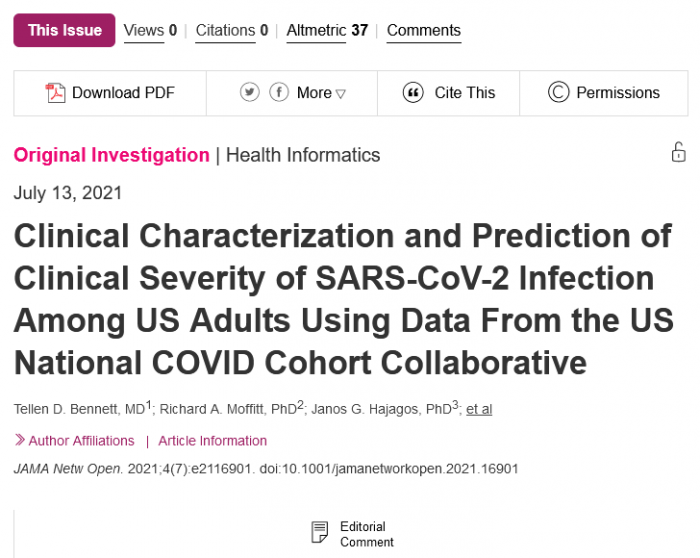This screenshot has height=558, width=700.
Task: Click the PDF file icon
Action: (x=55, y=93)
